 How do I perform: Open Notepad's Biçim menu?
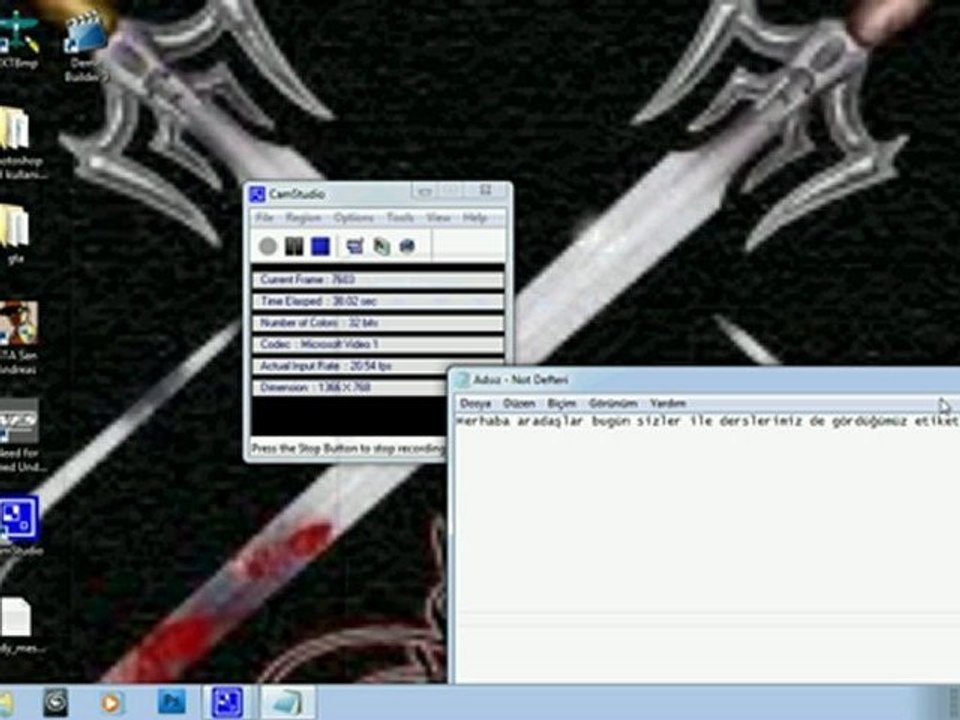[x=561, y=403]
